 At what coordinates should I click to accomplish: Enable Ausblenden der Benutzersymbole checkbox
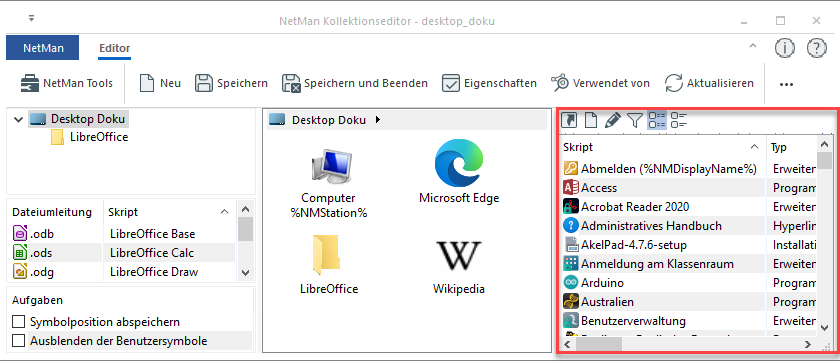(x=19, y=341)
